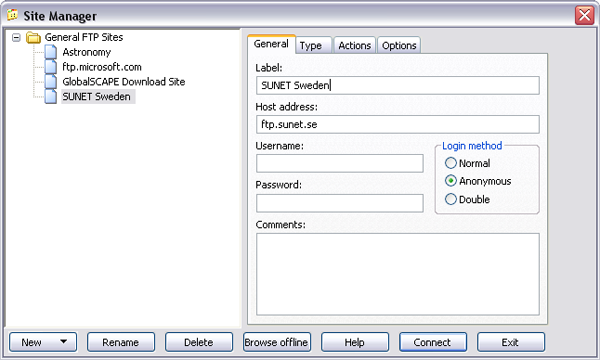The height and width of the screenshot is (360, 600).
Task: Select the Astronomy site entry
Action: [x=86, y=52]
